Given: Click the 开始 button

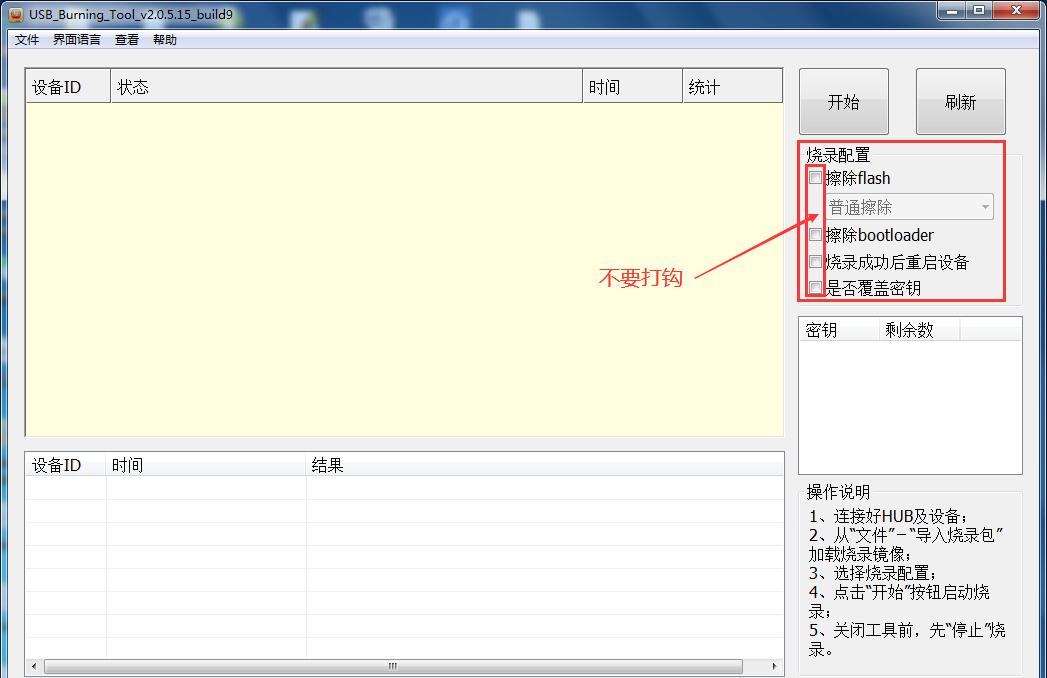Looking at the screenshot, I should pyautogui.click(x=843, y=102).
